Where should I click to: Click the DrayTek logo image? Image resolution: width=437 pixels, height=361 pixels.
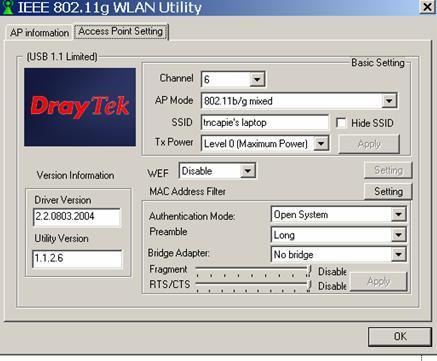point(80,107)
